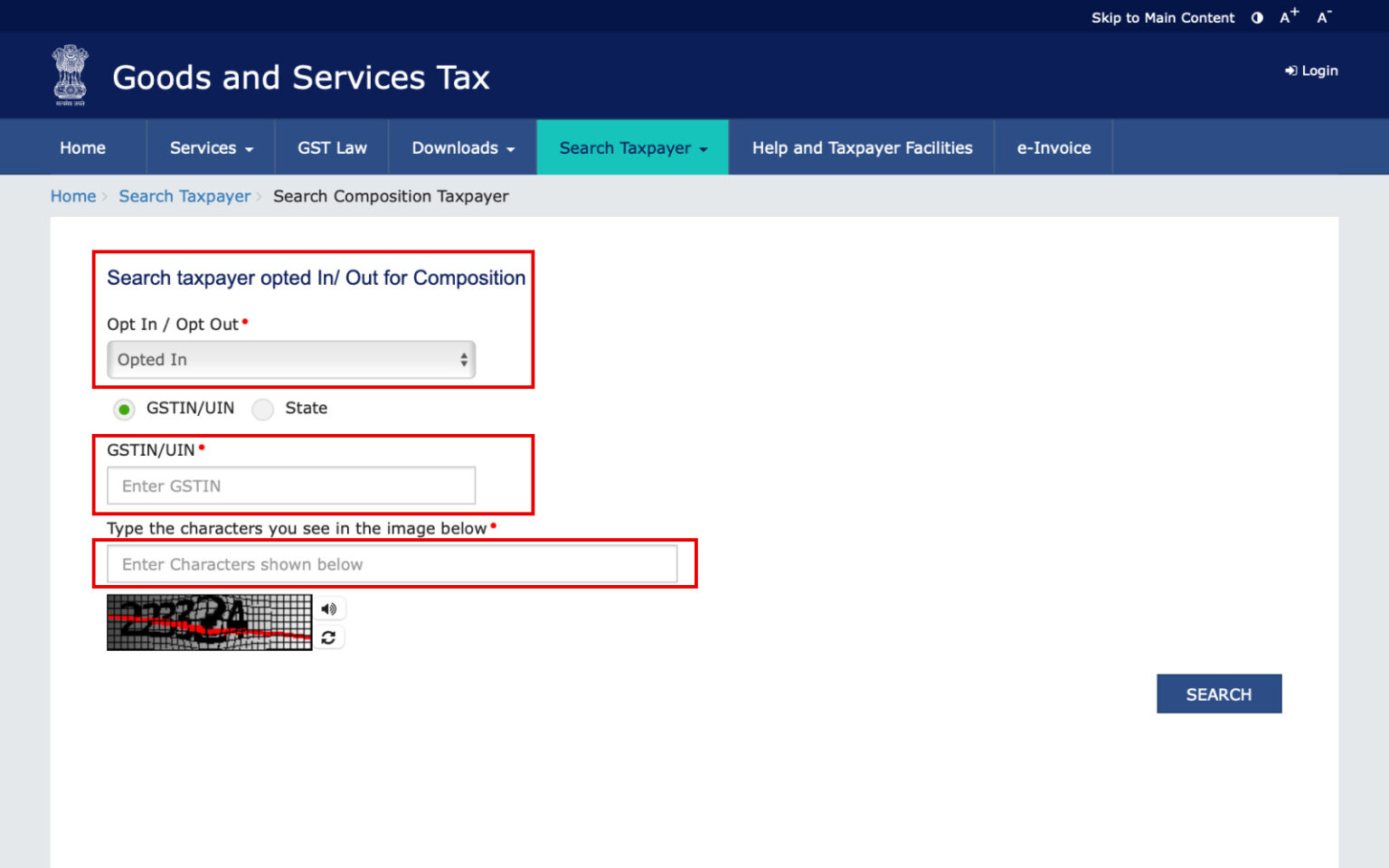Increase font size with A+ icon

point(1289,16)
